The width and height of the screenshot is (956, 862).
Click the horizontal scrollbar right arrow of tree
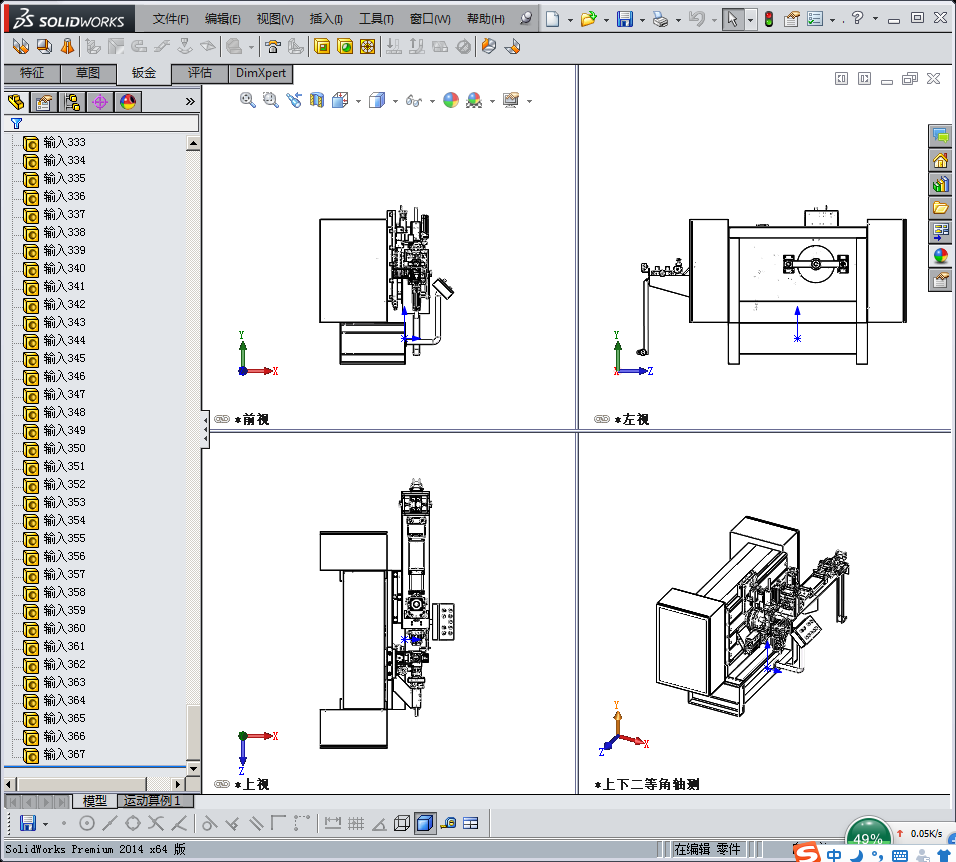coord(178,784)
